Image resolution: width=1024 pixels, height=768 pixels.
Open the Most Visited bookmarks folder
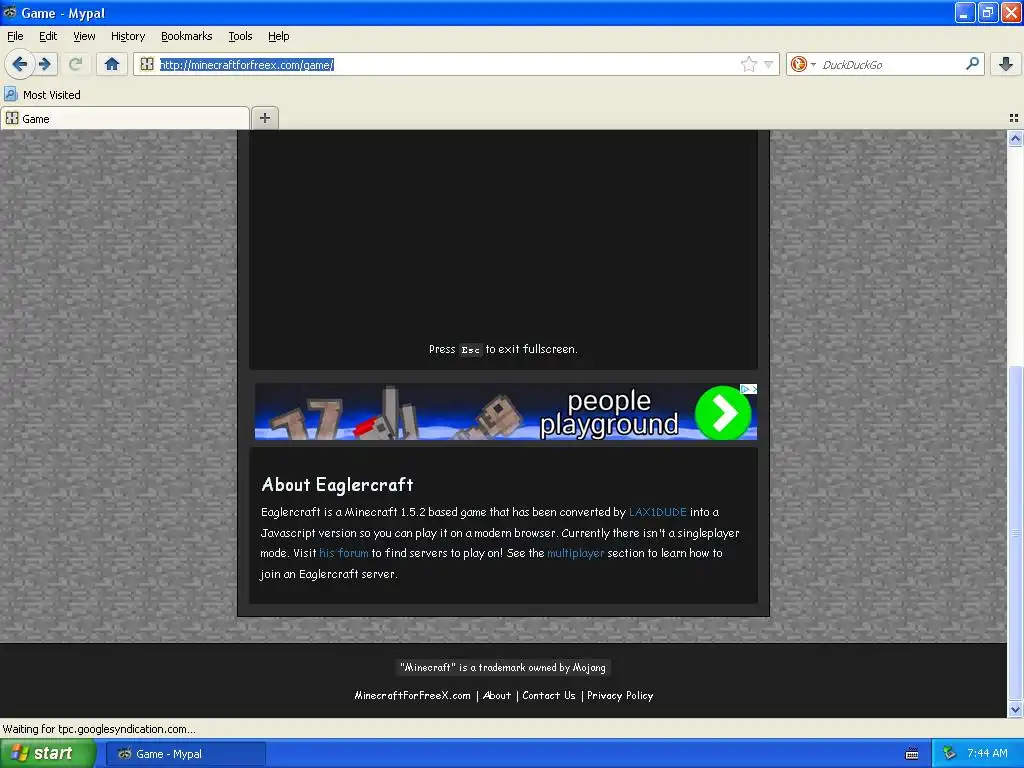(x=42, y=95)
